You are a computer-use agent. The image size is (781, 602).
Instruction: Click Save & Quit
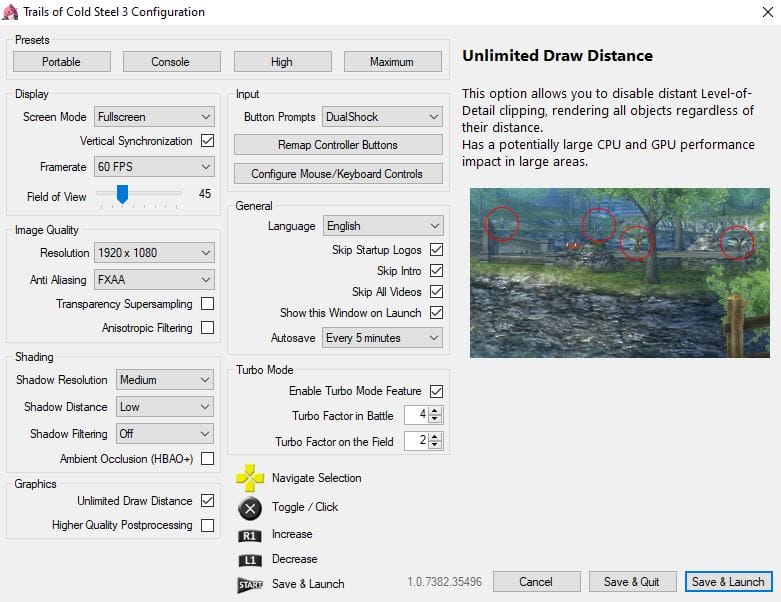click(632, 582)
